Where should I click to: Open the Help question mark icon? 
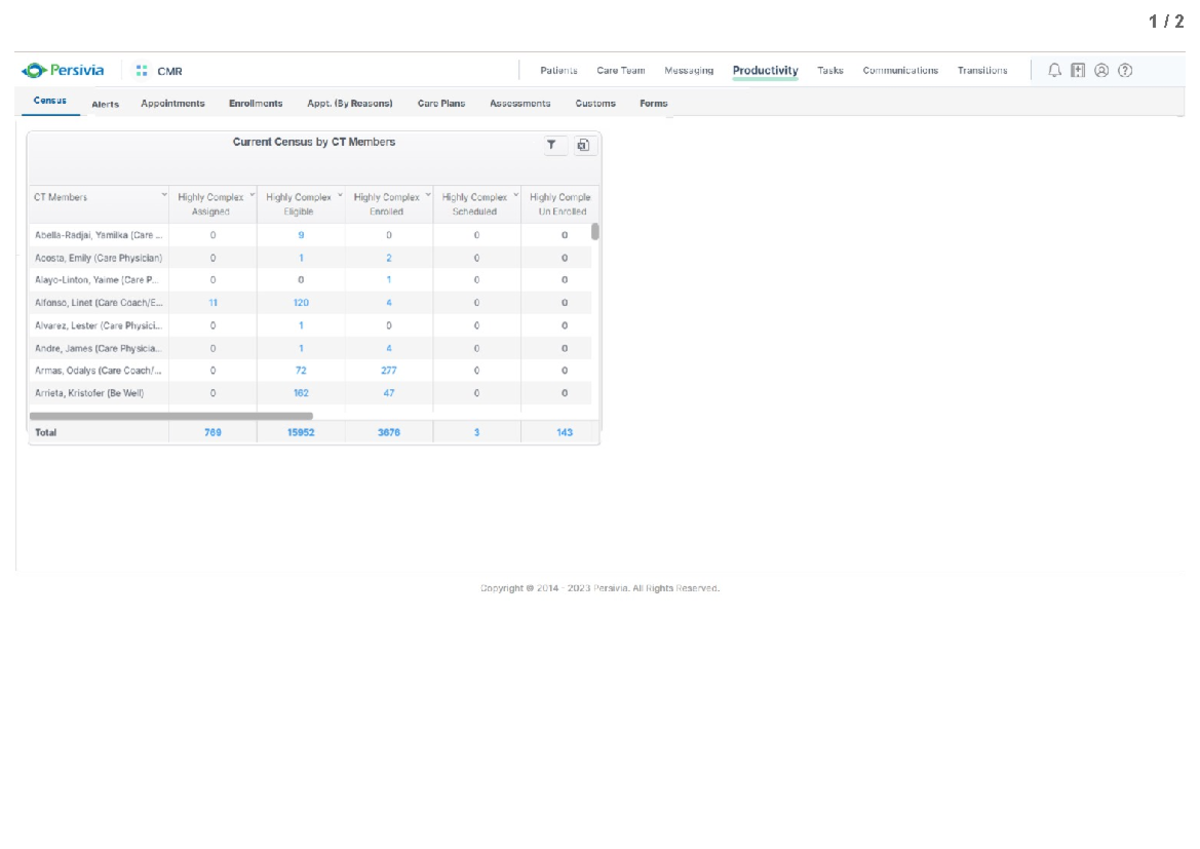[1124, 70]
